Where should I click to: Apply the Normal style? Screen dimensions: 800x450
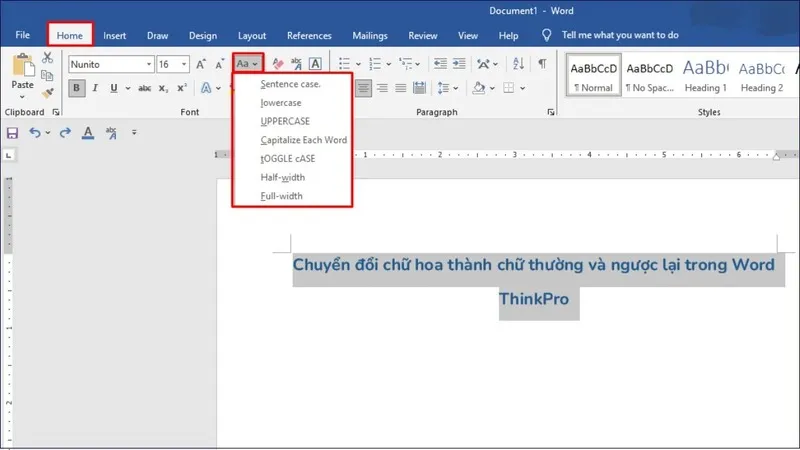click(593, 76)
